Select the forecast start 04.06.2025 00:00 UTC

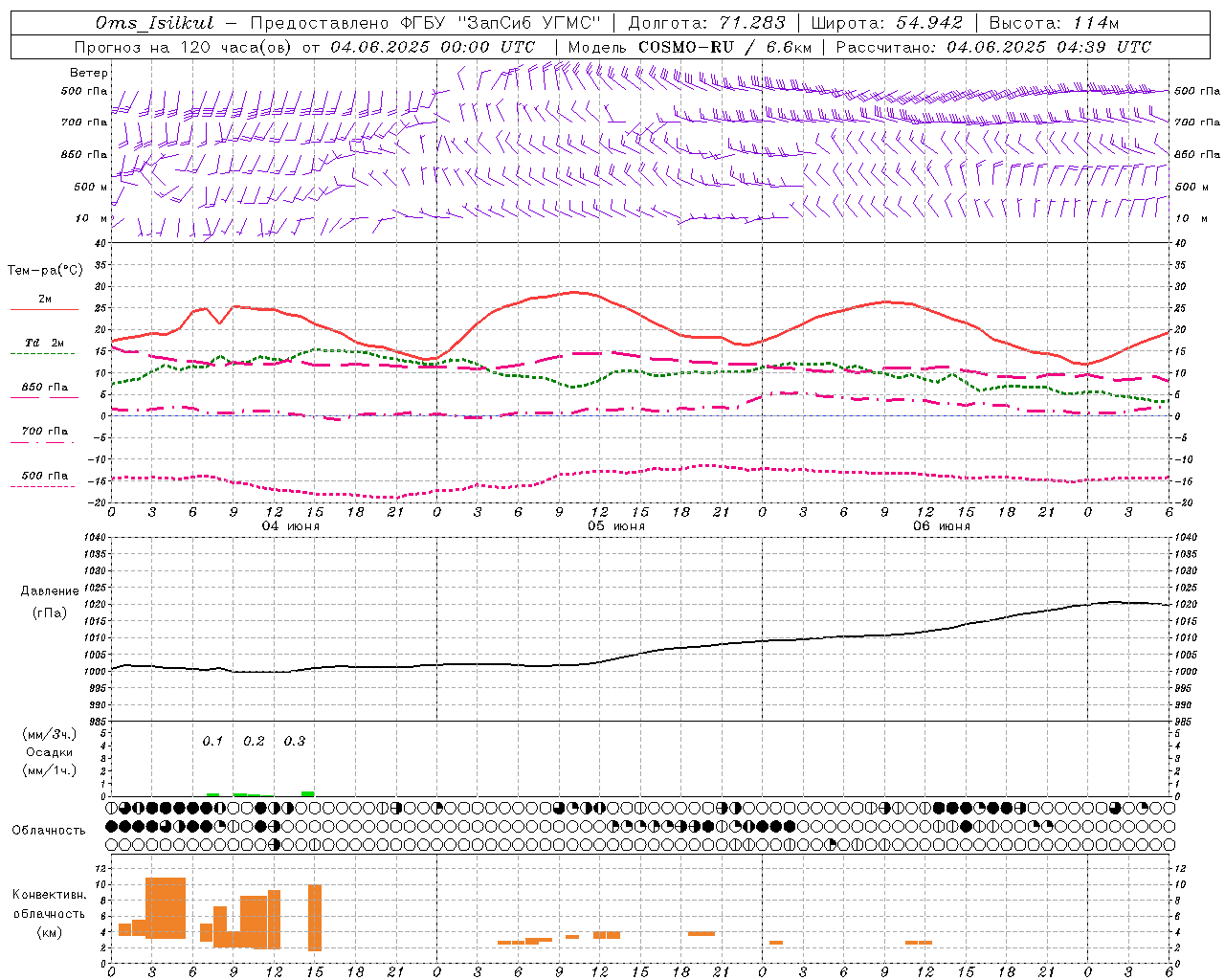click(x=433, y=47)
